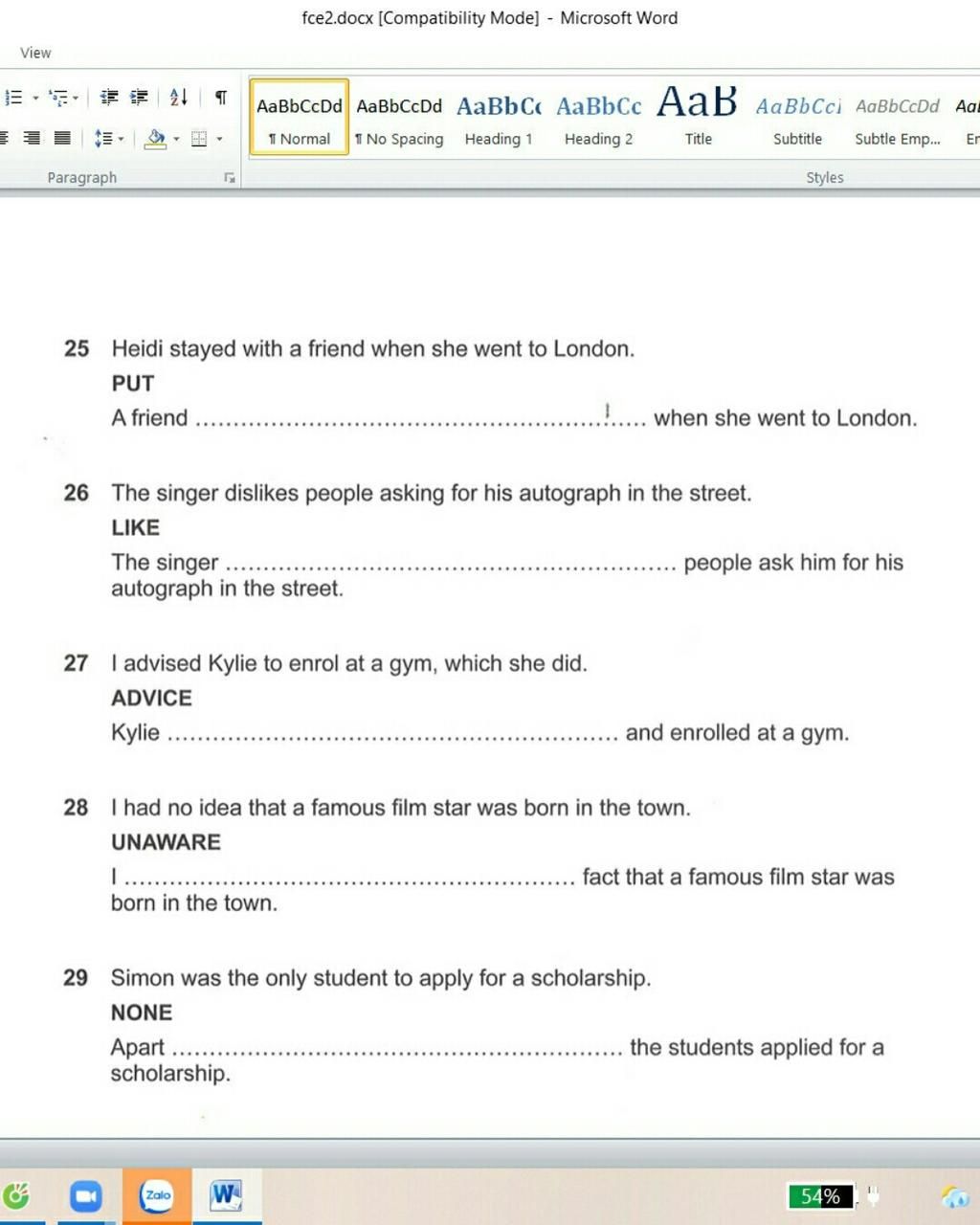Click the keyword PUT in question 25
Screen dimensions: 980x1225
pyautogui.click(x=133, y=384)
